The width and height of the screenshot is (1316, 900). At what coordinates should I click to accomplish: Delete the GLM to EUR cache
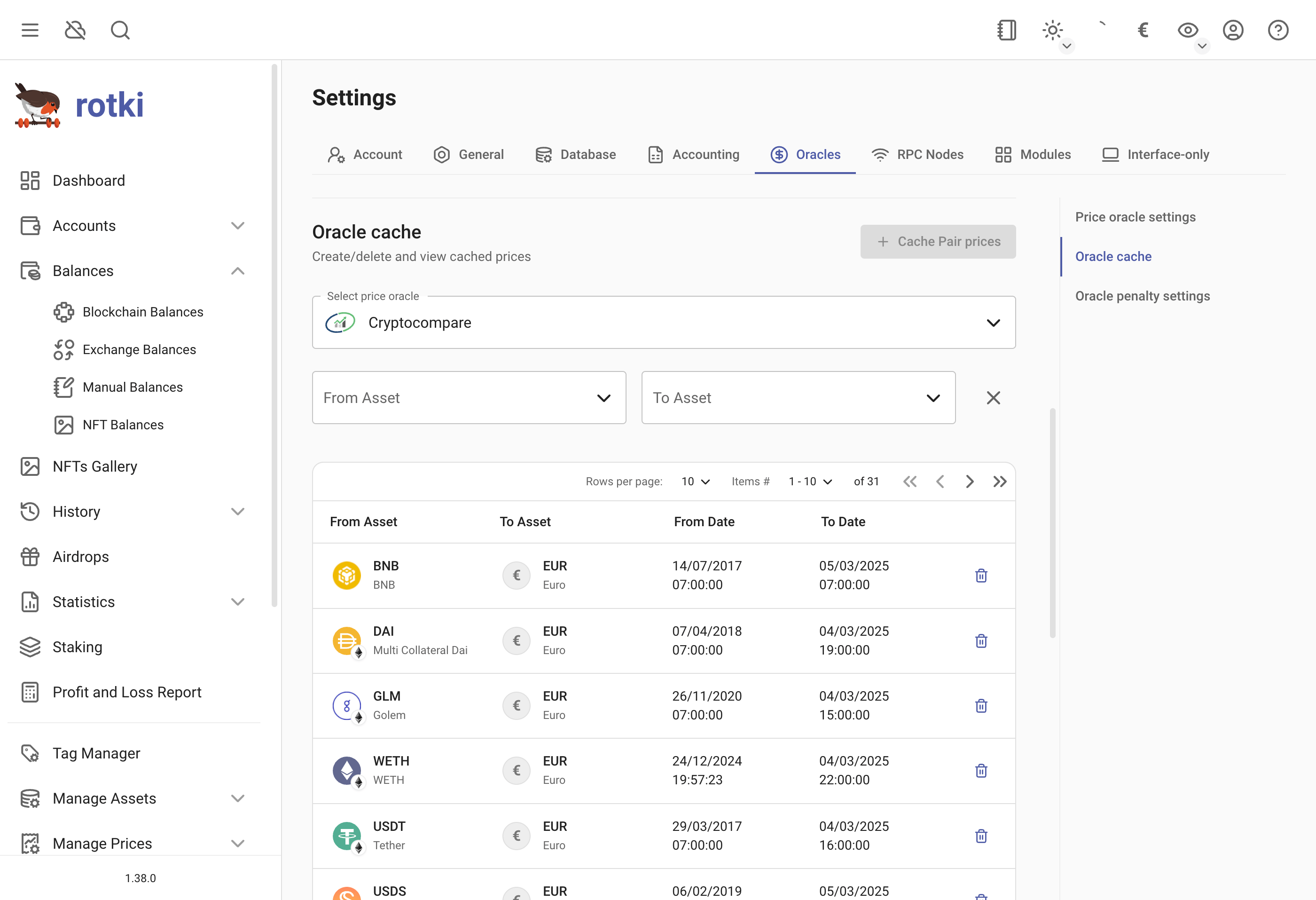click(x=981, y=706)
